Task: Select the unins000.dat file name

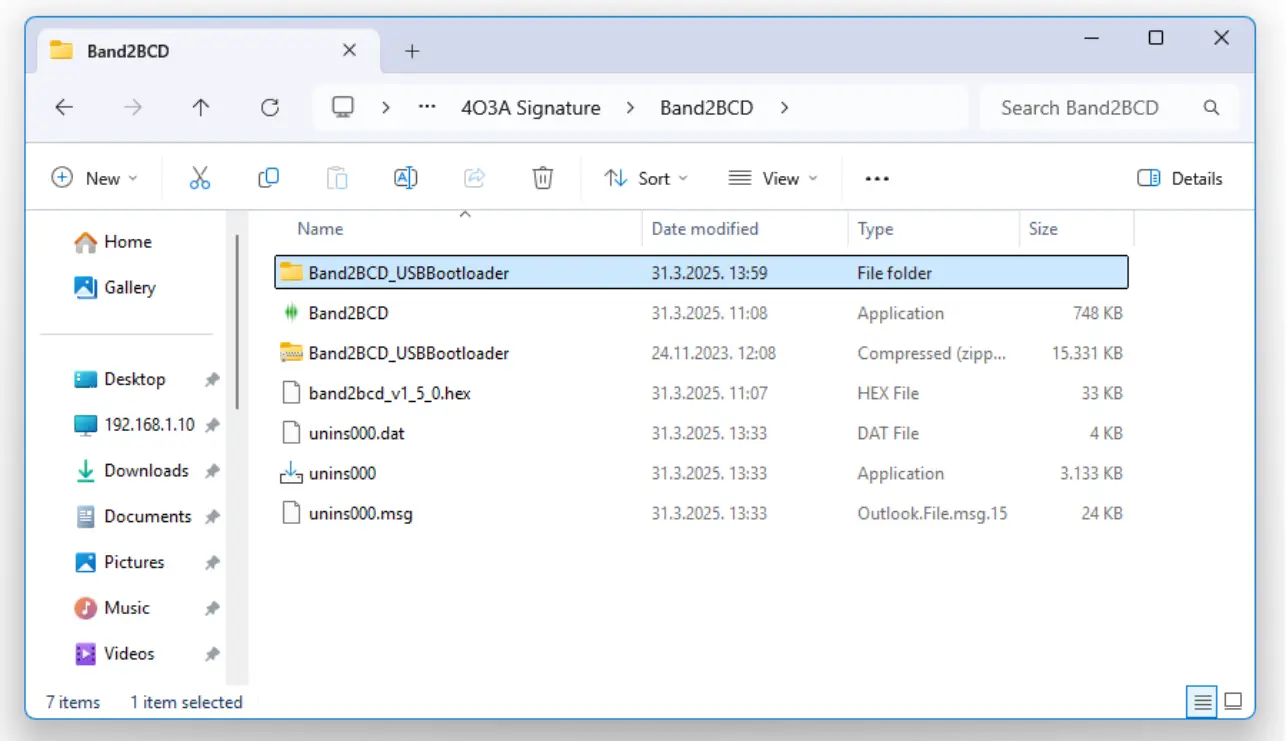Action: click(x=357, y=433)
